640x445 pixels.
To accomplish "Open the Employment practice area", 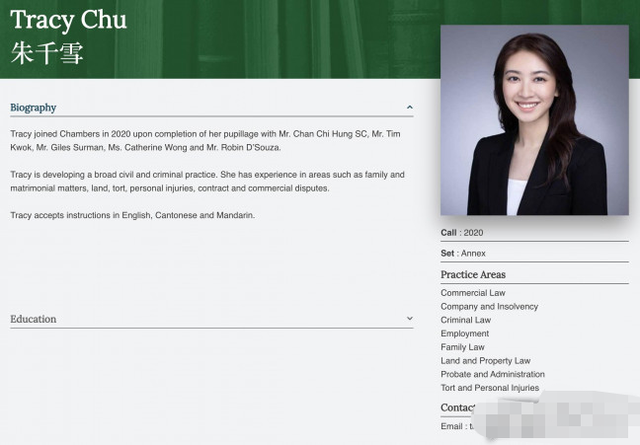I will tap(464, 334).
